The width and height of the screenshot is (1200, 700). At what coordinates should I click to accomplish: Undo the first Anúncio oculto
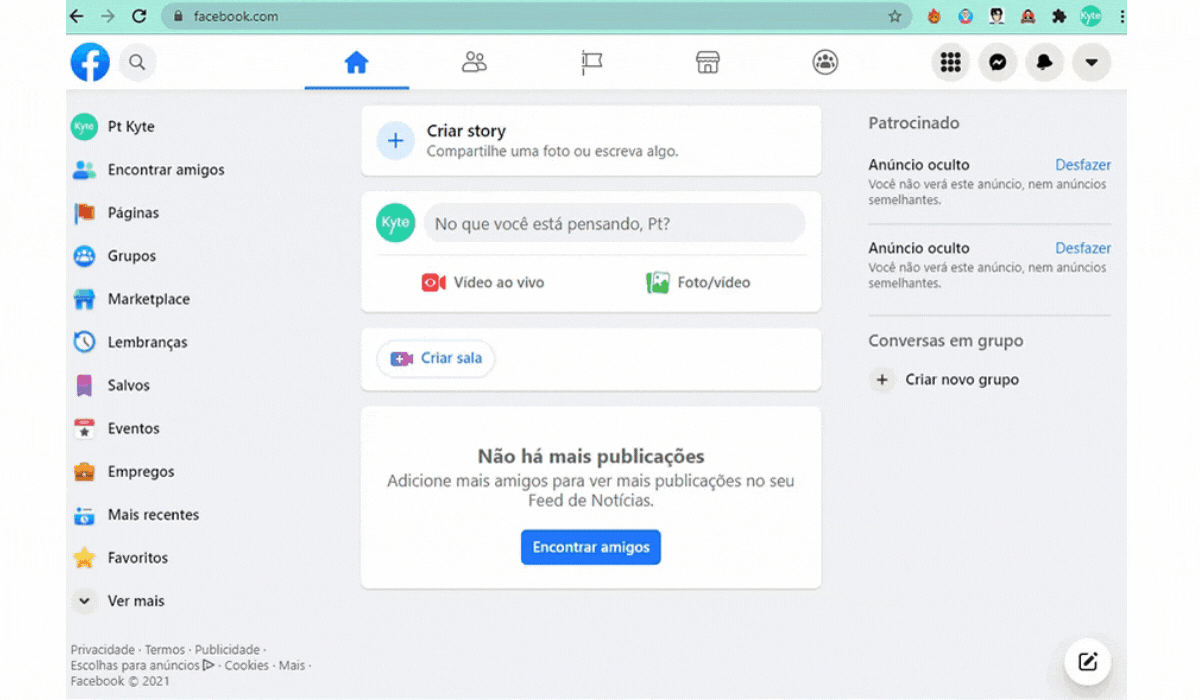(x=1083, y=165)
